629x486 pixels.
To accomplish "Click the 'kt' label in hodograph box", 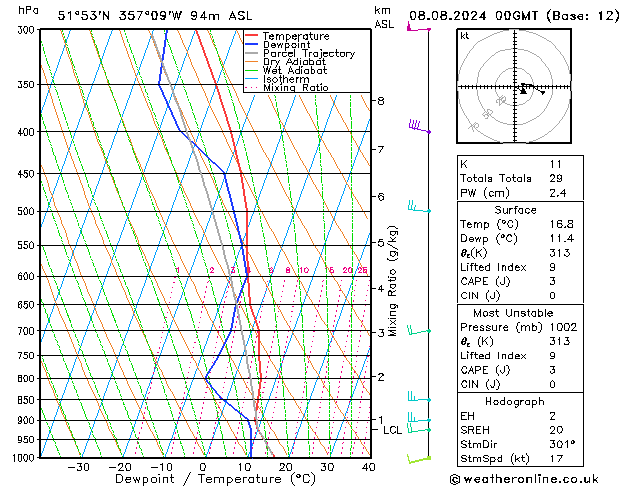I will tap(465, 35).
